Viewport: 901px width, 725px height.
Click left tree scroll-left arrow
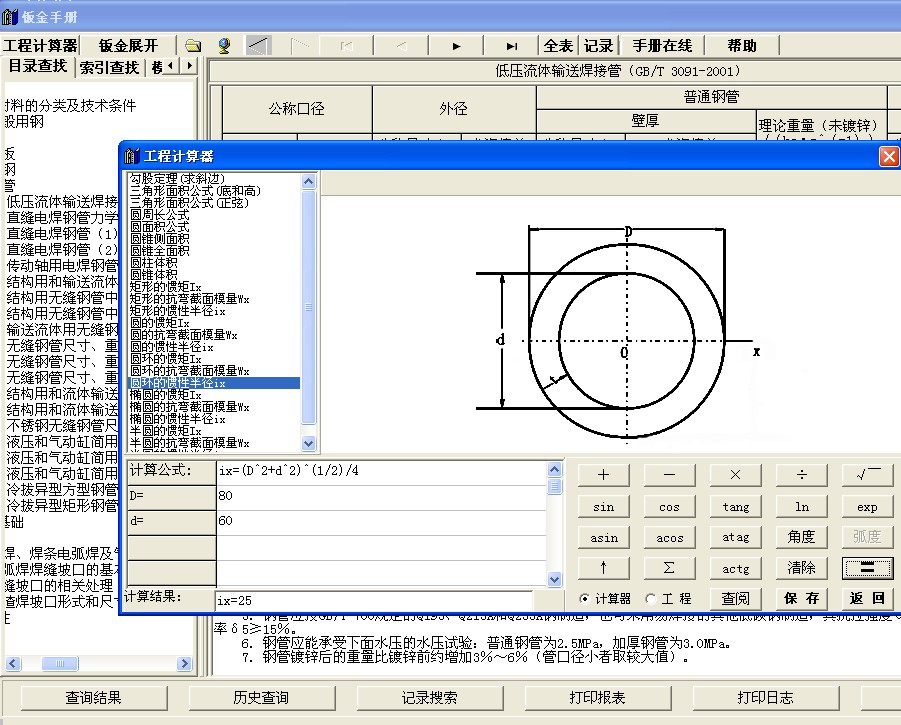click(x=13, y=664)
